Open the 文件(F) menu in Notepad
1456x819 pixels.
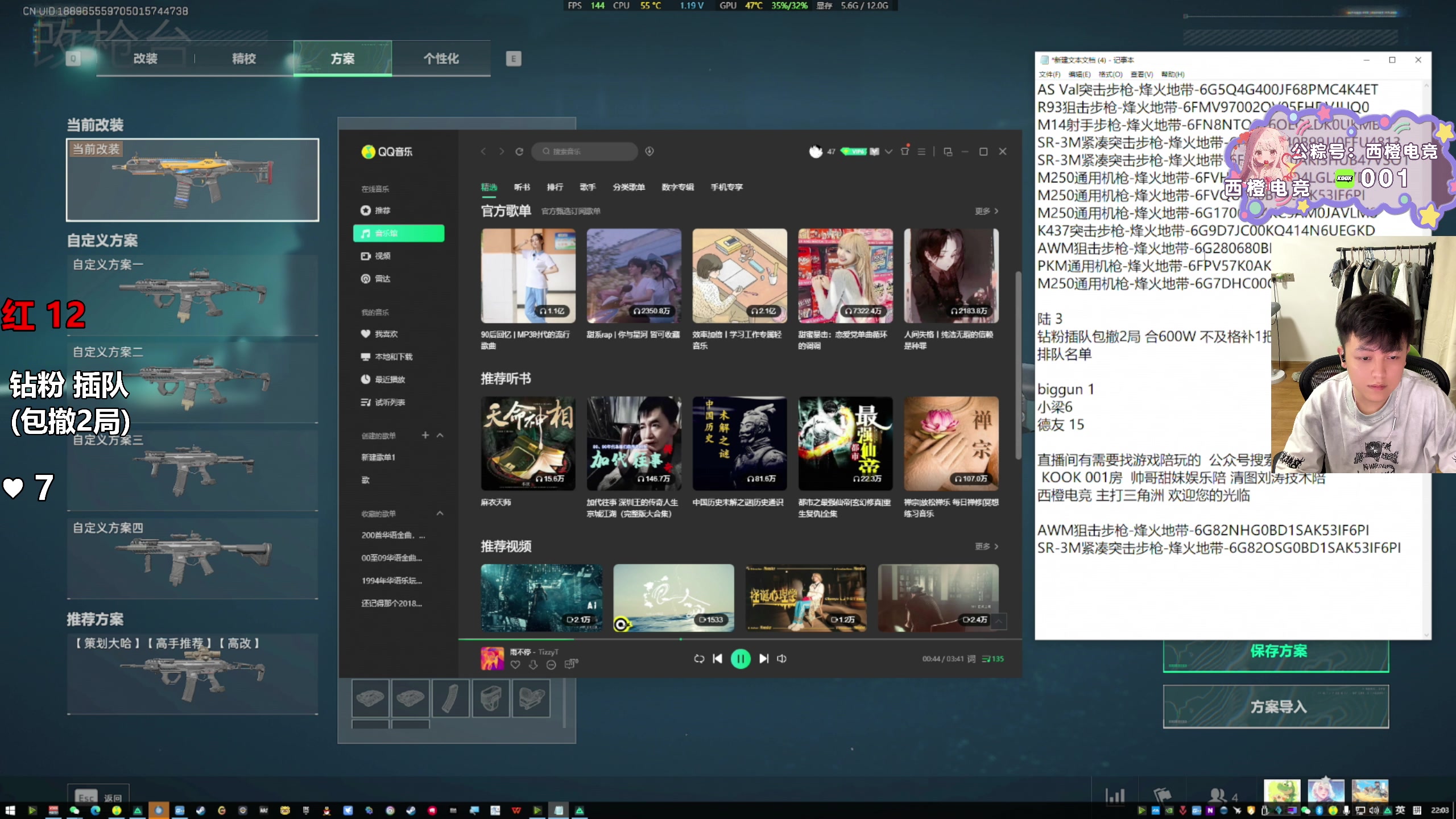point(1049,75)
